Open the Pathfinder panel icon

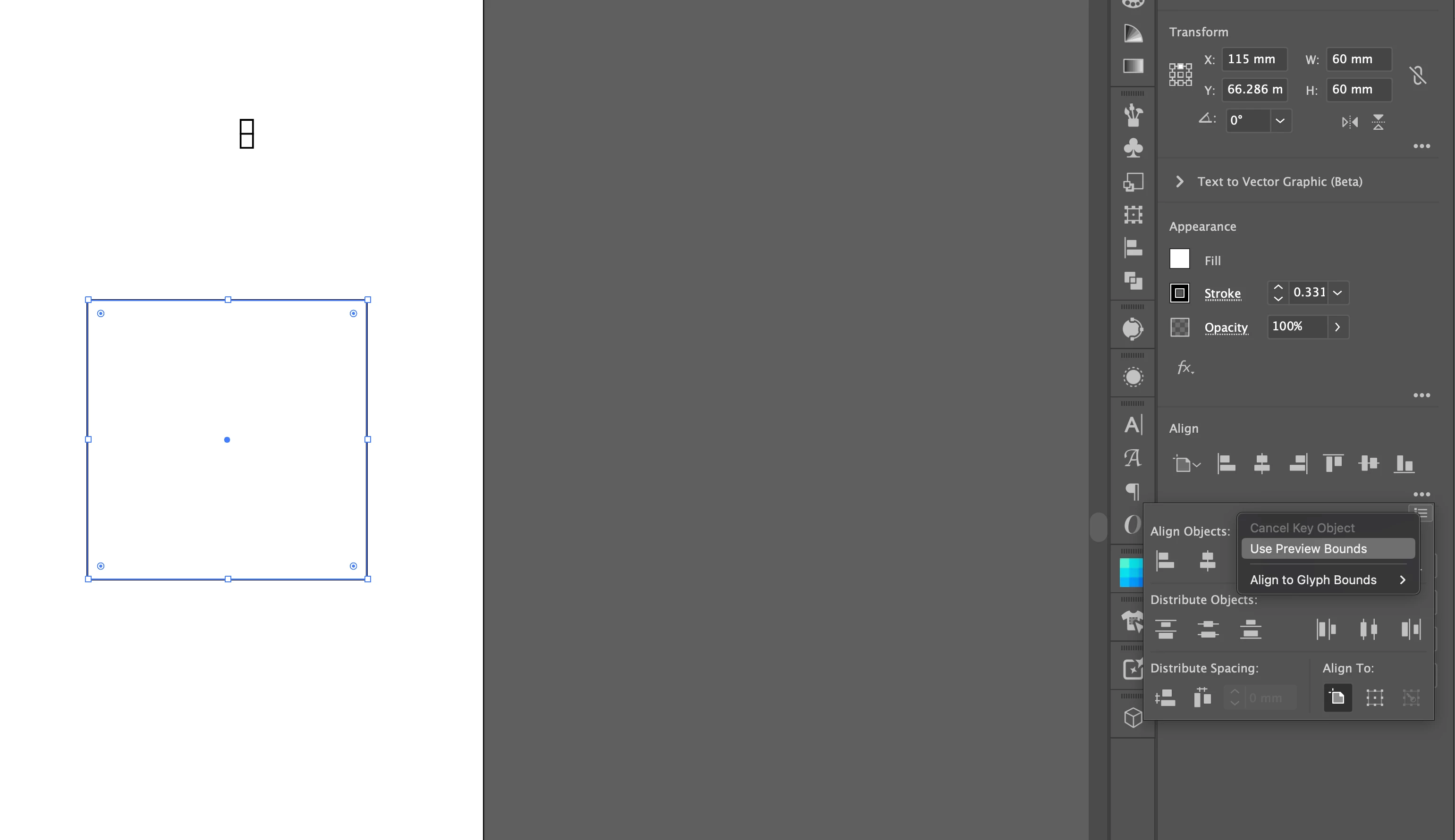tap(1133, 280)
